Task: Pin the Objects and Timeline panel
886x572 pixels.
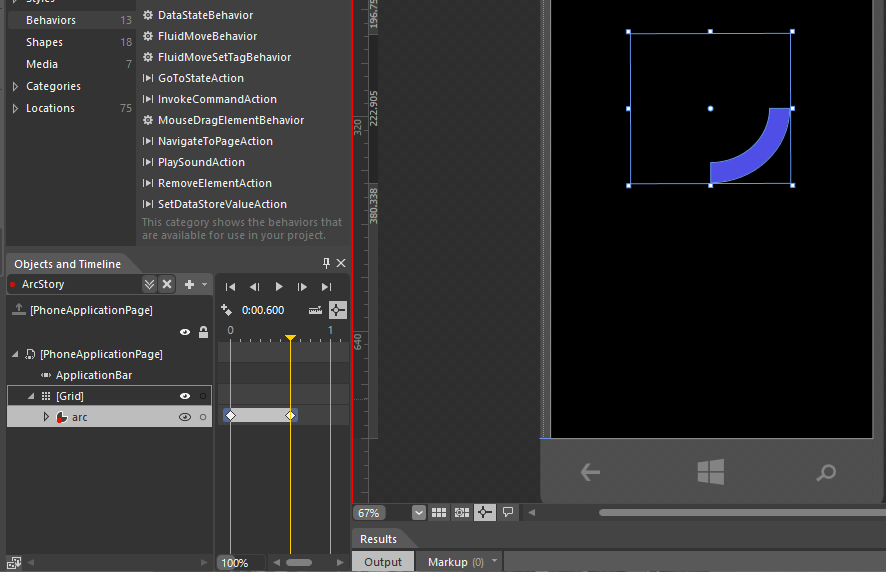Action: click(326, 264)
